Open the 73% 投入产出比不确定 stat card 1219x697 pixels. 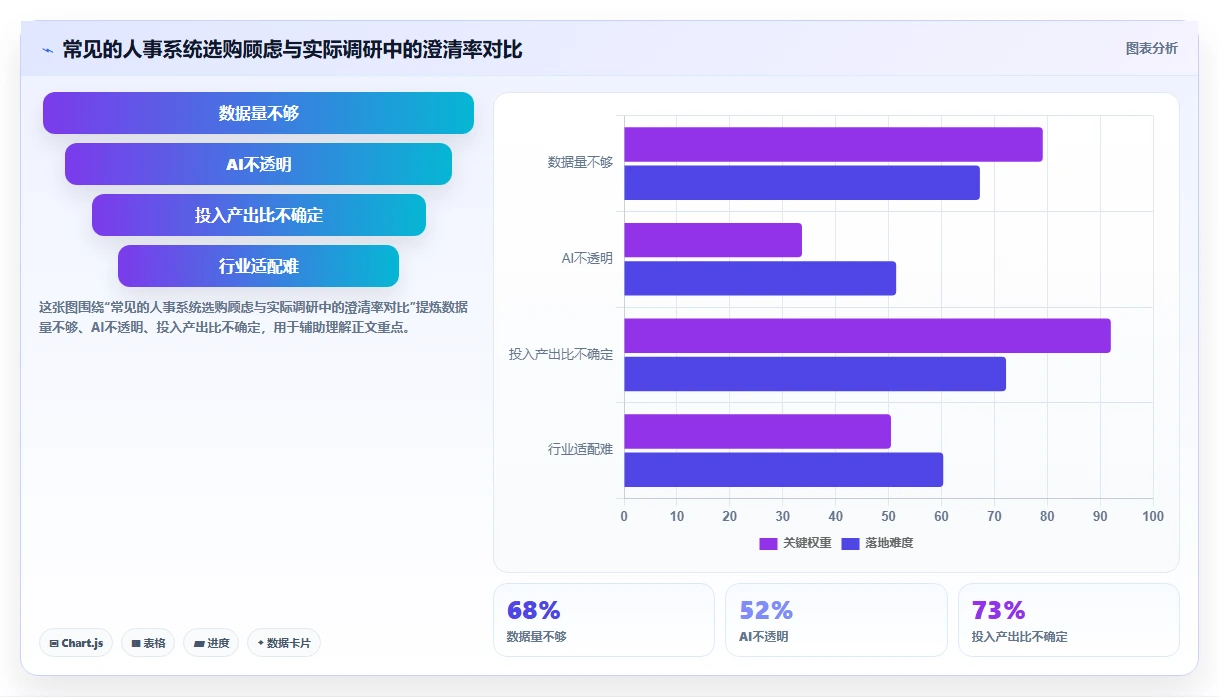click(1069, 620)
